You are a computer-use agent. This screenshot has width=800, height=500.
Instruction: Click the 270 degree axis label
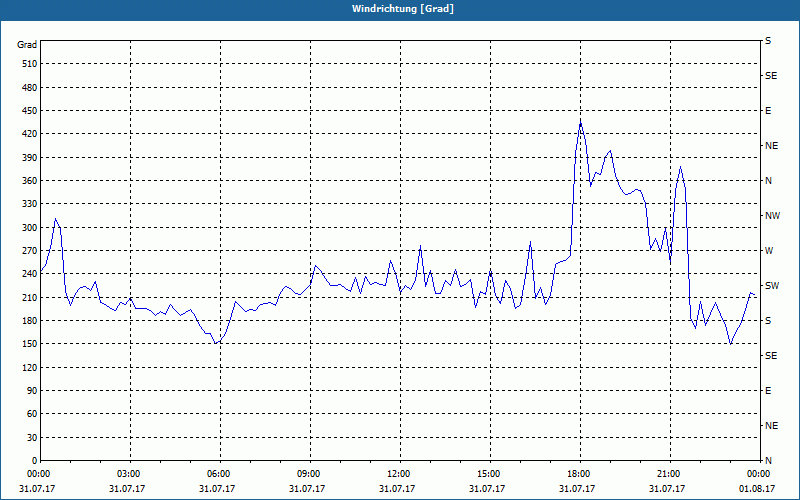(30, 251)
